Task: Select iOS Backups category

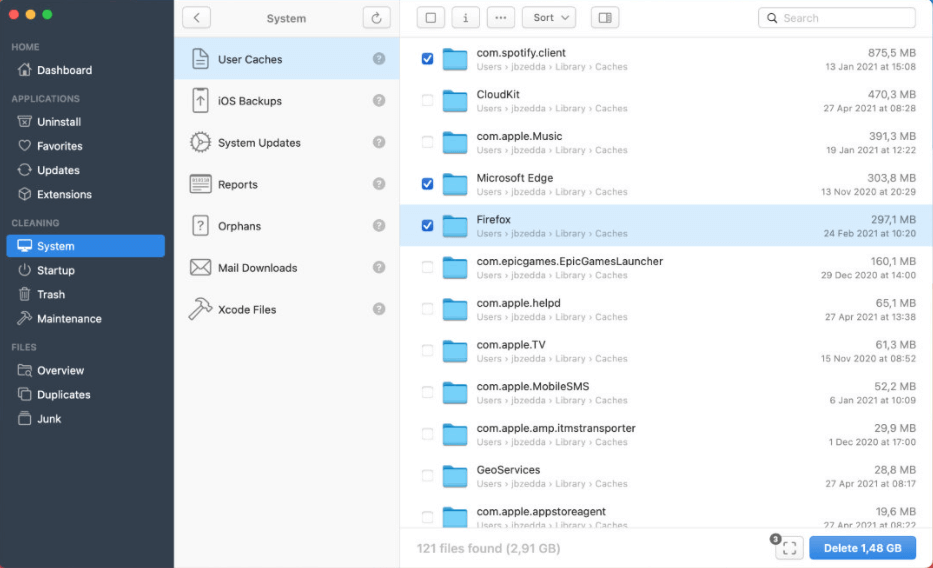Action: click(x=286, y=101)
